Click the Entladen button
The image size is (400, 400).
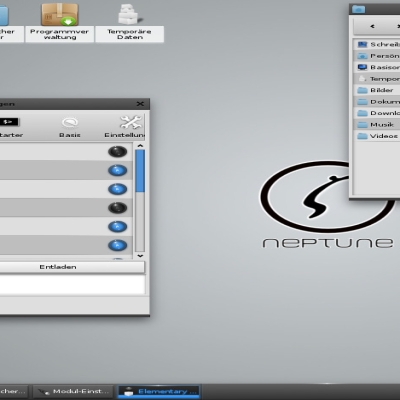(x=72, y=267)
